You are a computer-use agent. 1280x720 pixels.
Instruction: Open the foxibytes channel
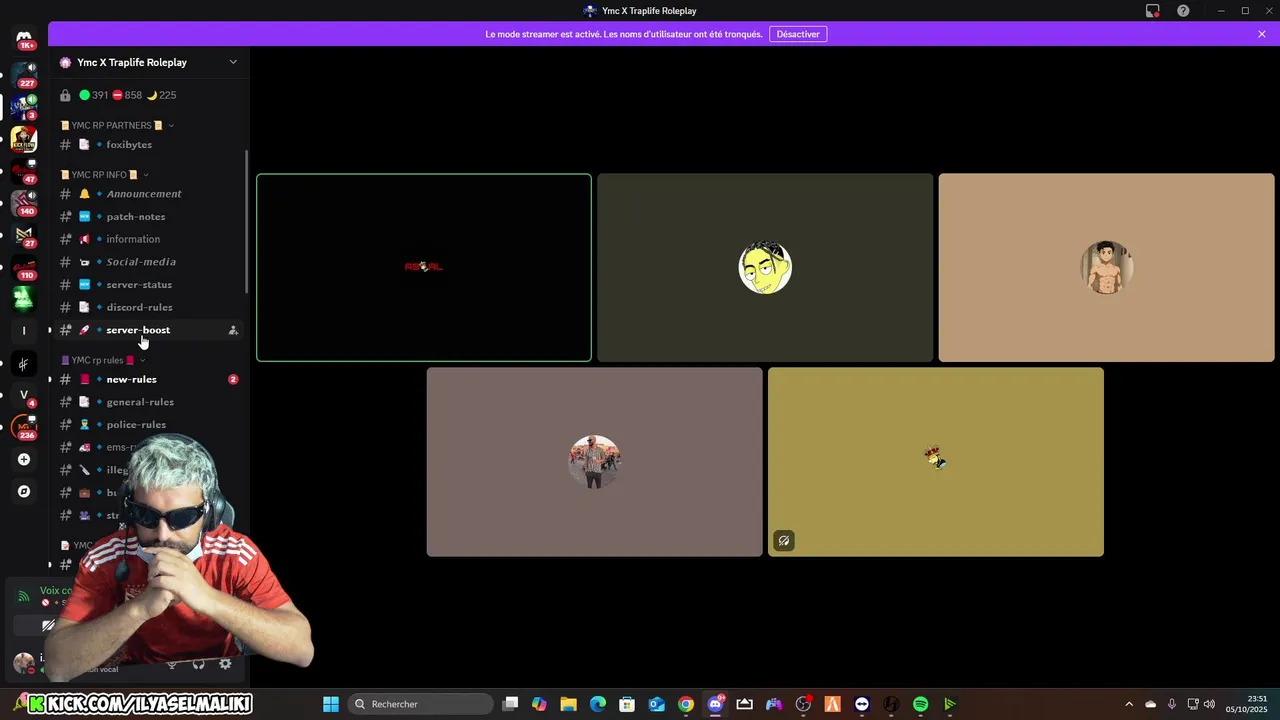pos(148,145)
